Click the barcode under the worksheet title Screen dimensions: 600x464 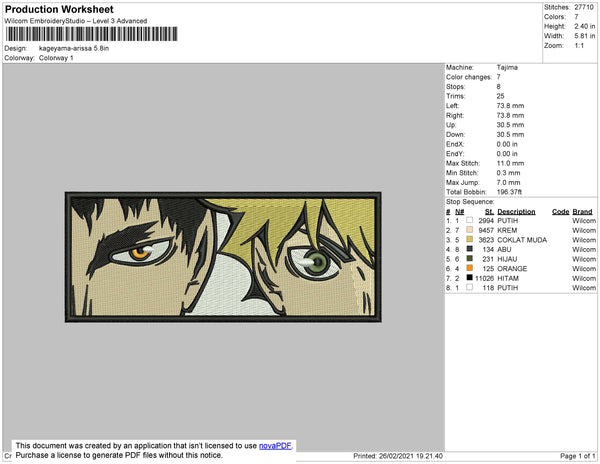[x=91, y=34]
